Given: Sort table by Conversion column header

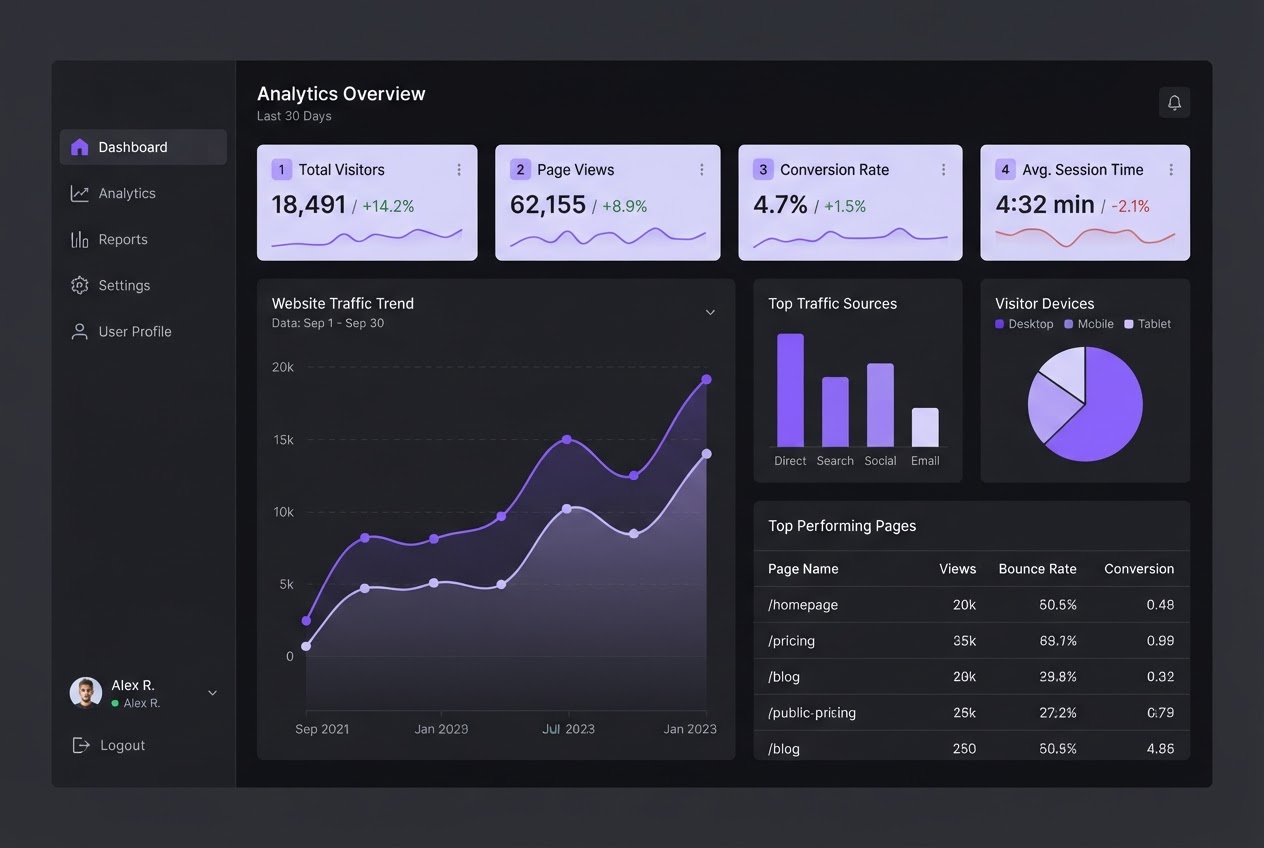Looking at the screenshot, I should click(x=1139, y=569).
